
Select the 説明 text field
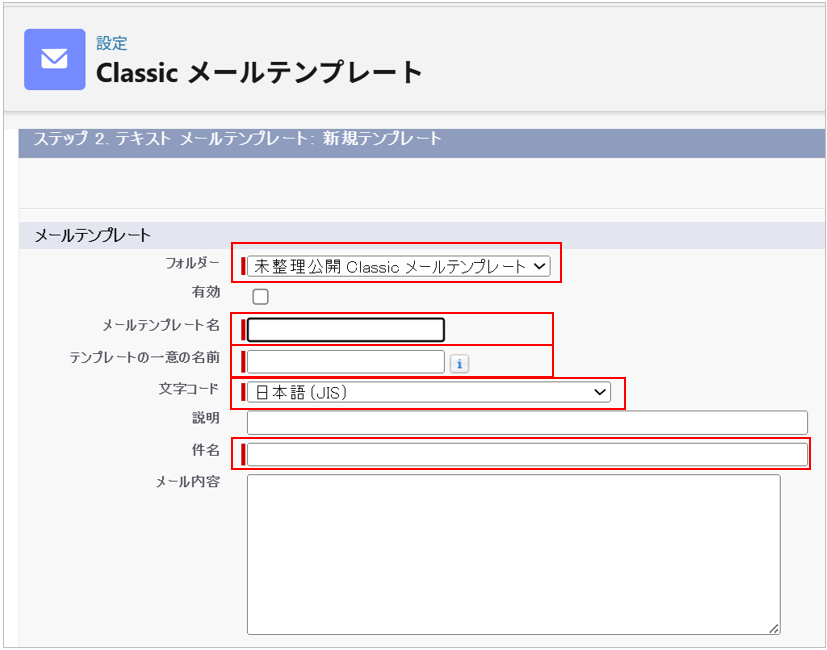[x=527, y=422]
